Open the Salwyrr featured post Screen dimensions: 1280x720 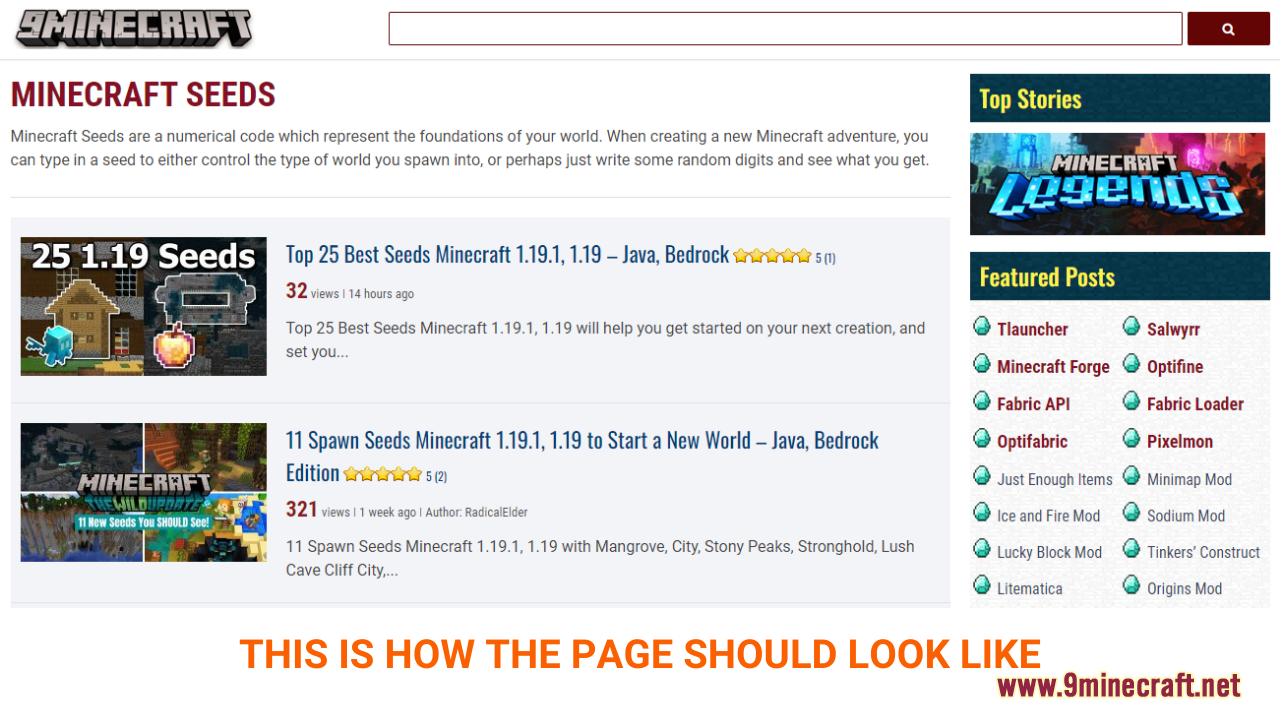1173,329
